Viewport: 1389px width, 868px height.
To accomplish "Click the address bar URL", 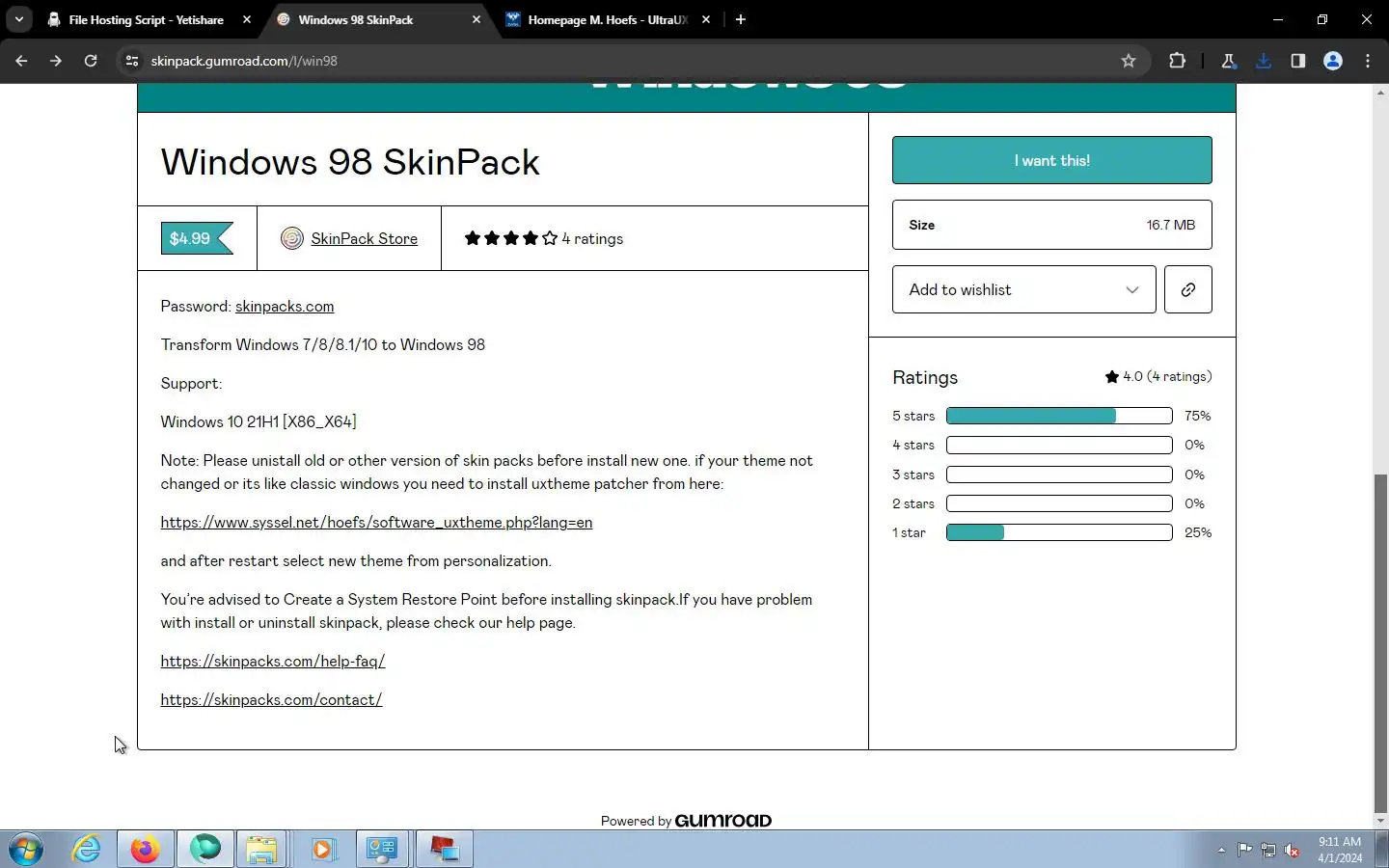I will click(244, 61).
